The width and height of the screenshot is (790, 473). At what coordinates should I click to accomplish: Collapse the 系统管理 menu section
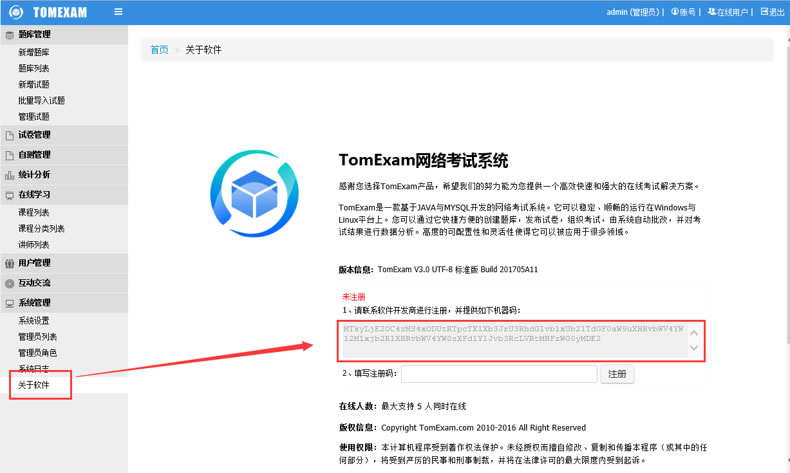click(x=64, y=303)
